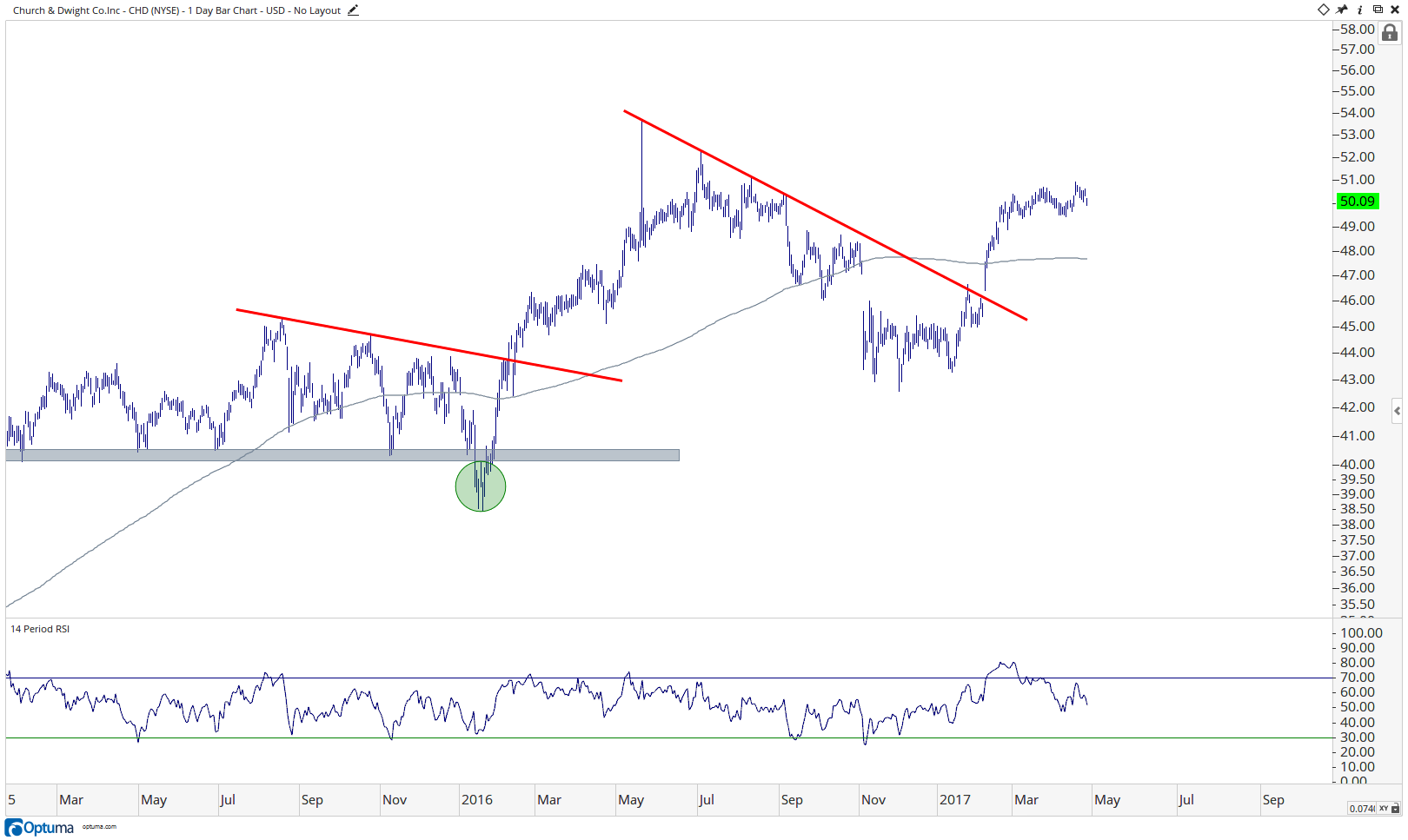Click the 100.00 RSI scale label

1361,633
